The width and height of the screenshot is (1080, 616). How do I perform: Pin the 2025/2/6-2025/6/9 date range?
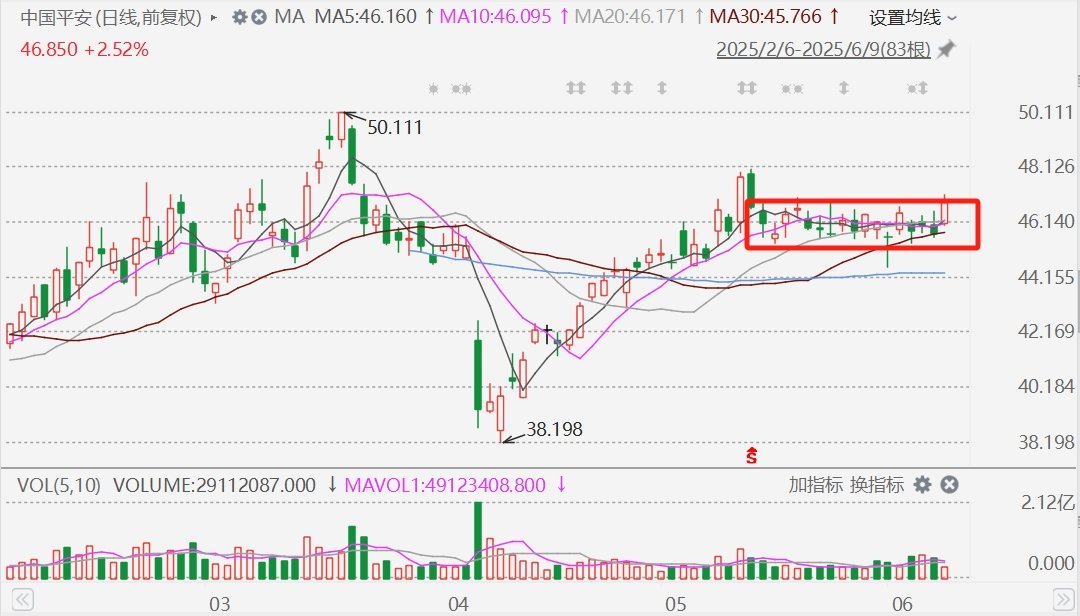click(x=946, y=50)
